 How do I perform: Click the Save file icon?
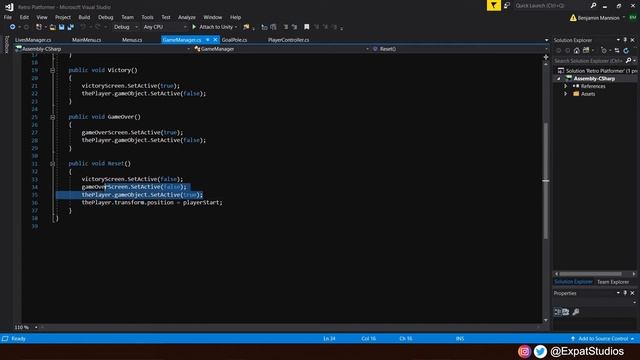pos(62,27)
